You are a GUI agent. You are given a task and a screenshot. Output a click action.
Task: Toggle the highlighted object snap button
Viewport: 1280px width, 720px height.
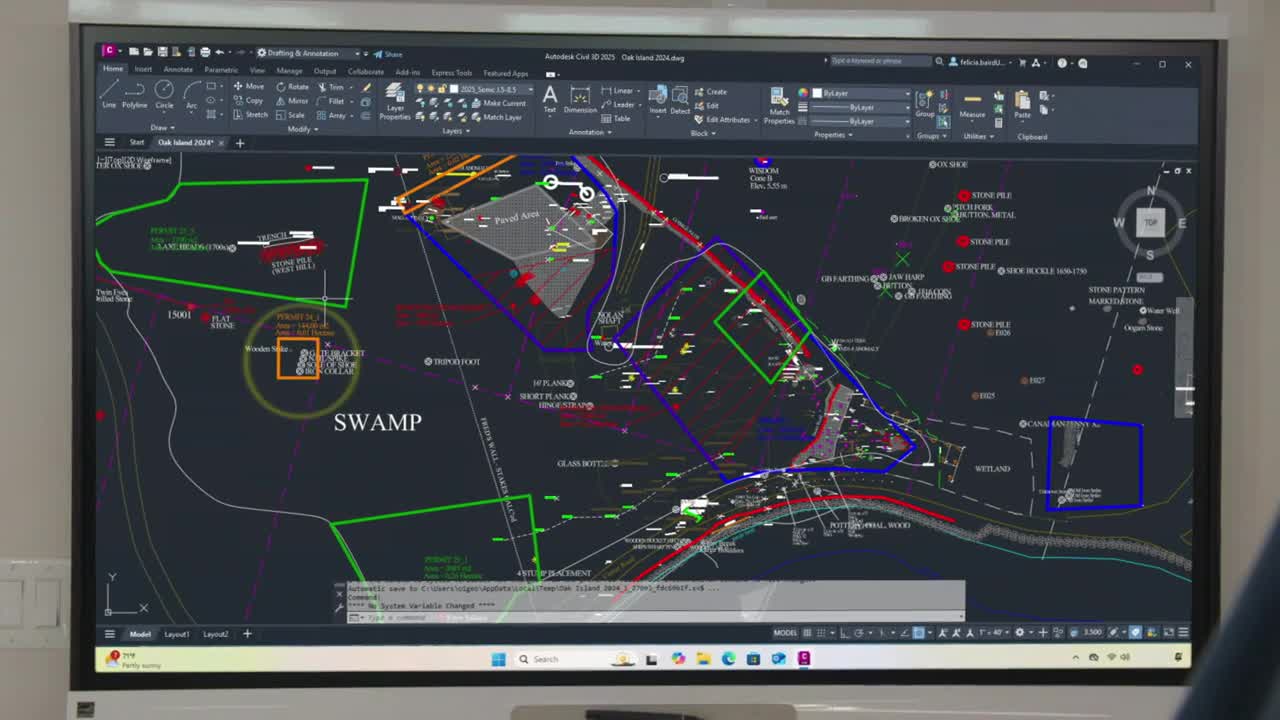point(918,633)
